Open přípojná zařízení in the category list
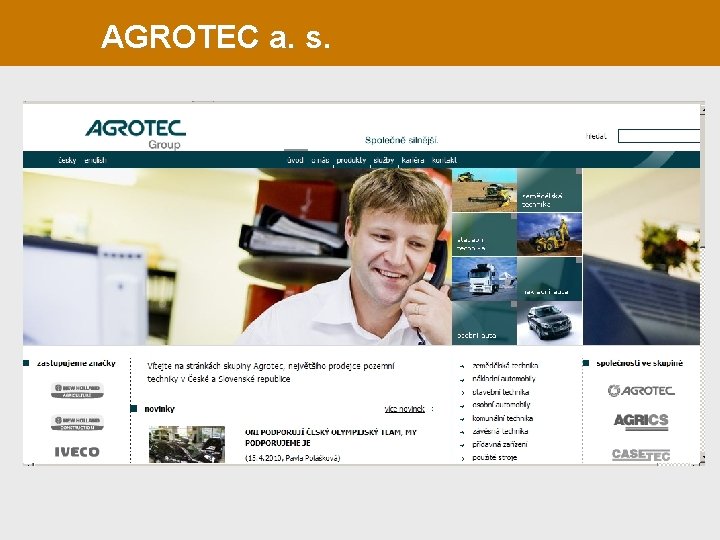 [500, 444]
